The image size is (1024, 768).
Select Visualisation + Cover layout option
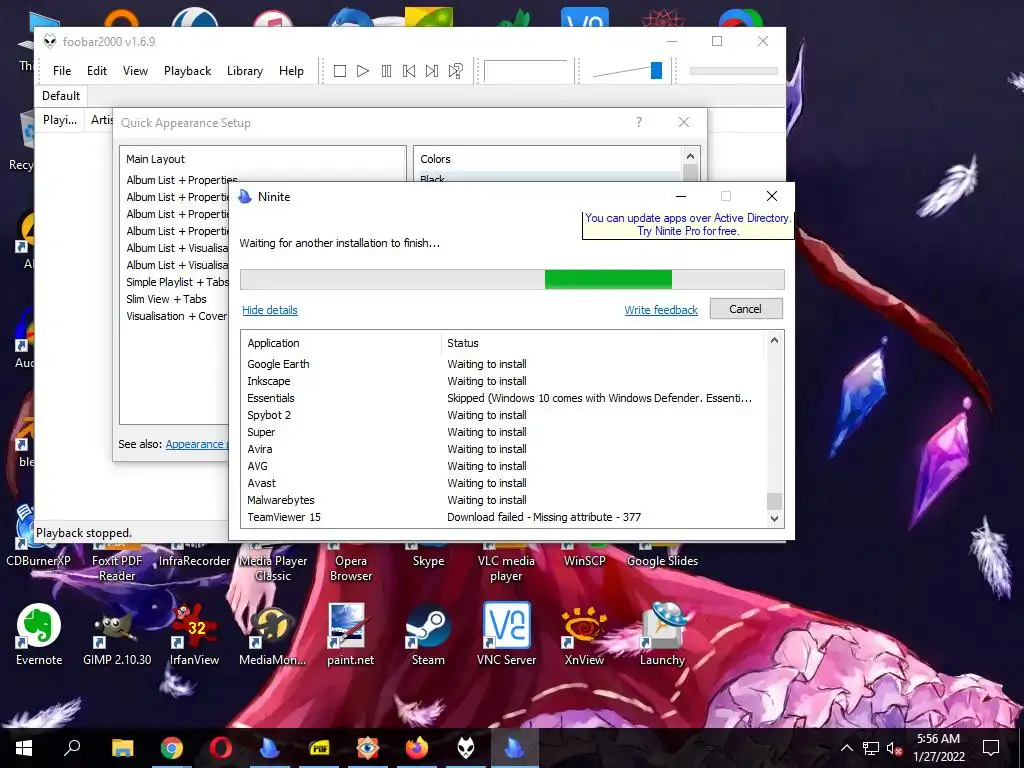click(176, 316)
